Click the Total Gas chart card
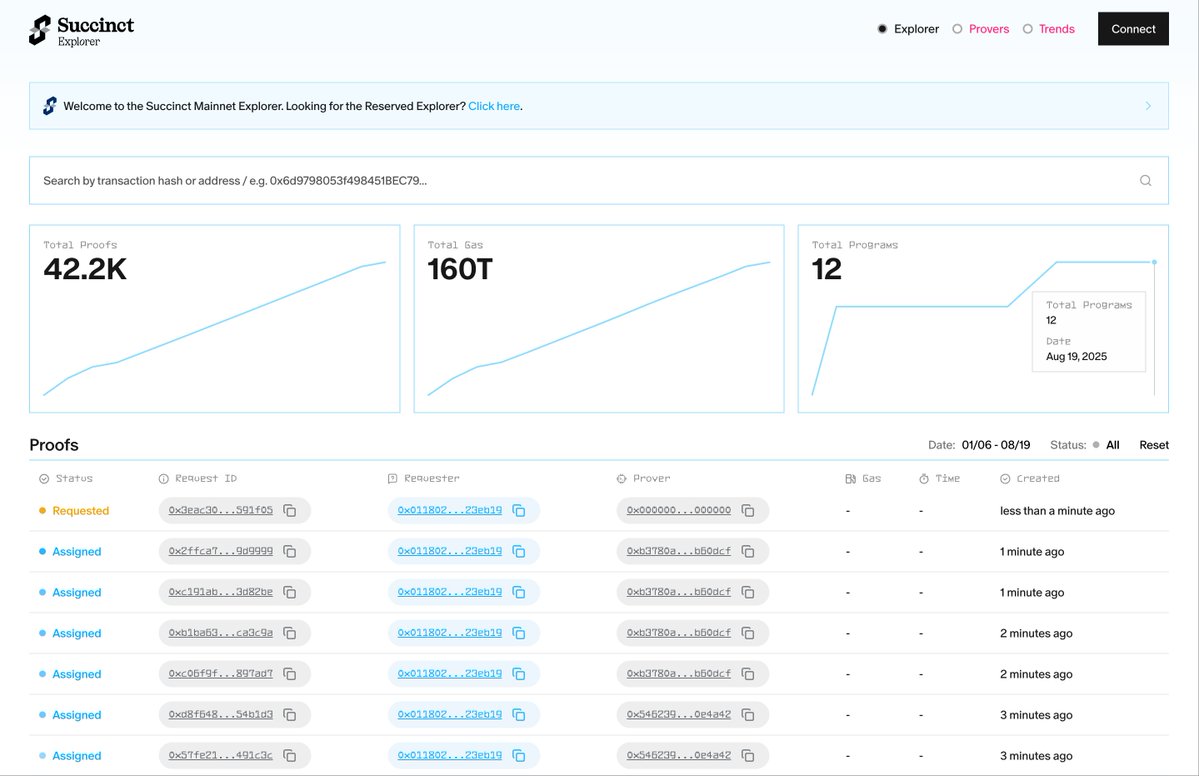The image size is (1199, 776). 599,319
